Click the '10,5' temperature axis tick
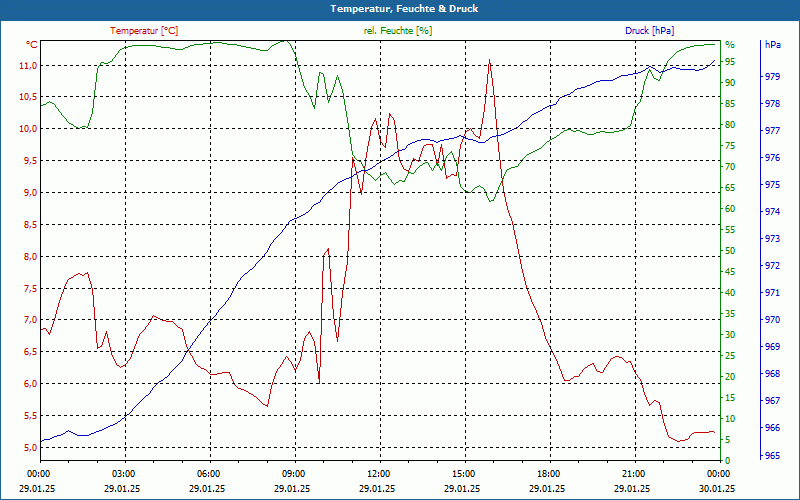Image resolution: width=800 pixels, height=500 pixels. pyautogui.click(x=28, y=97)
